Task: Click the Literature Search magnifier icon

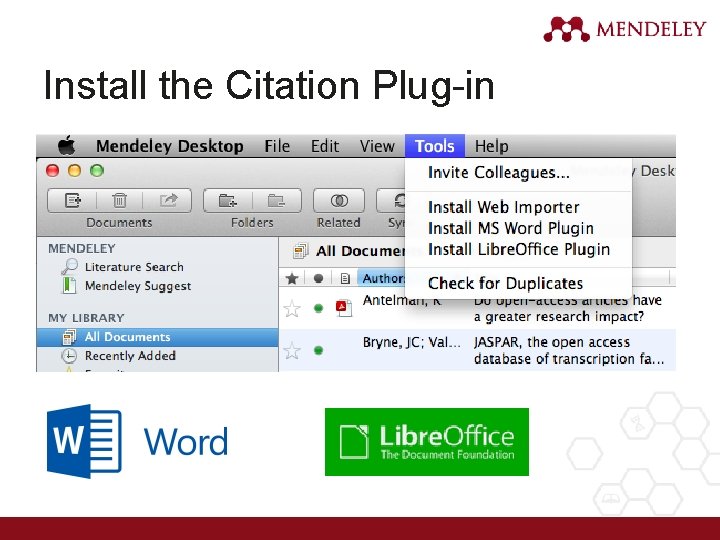Action: 69,266
